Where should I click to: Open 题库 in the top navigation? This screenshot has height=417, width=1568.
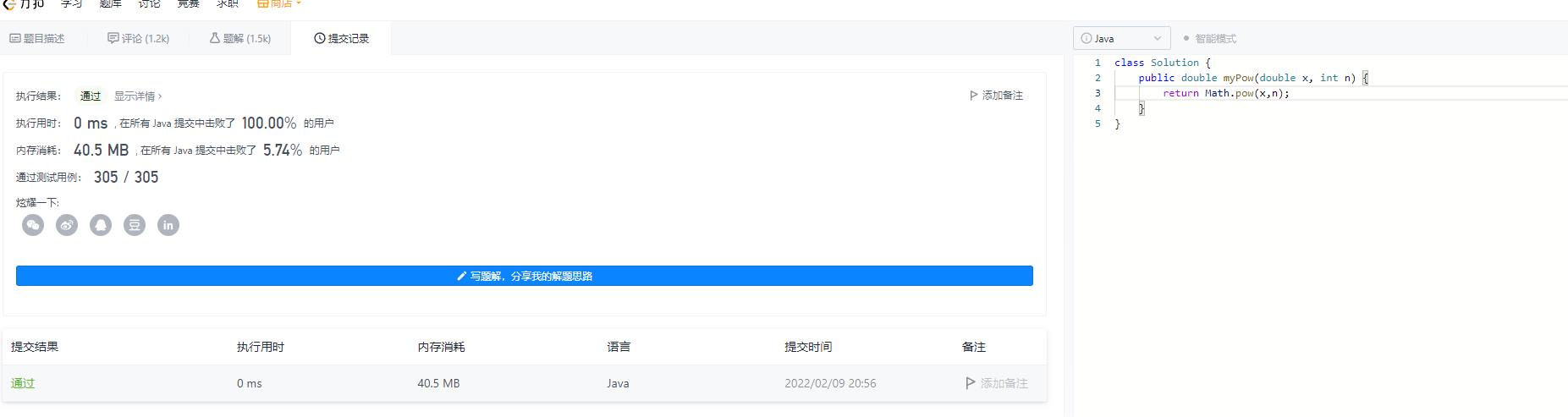click(x=110, y=3)
